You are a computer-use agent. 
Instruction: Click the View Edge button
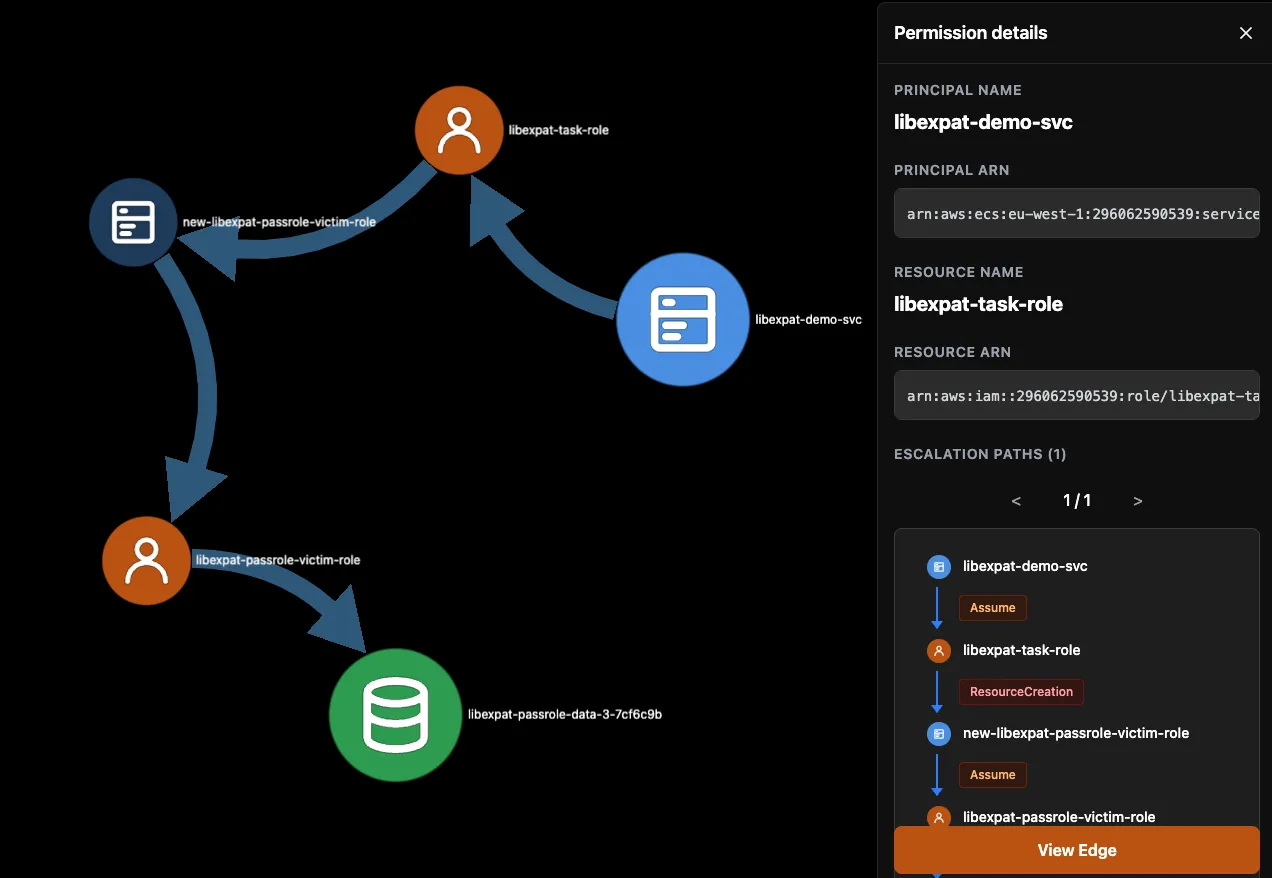click(1076, 850)
